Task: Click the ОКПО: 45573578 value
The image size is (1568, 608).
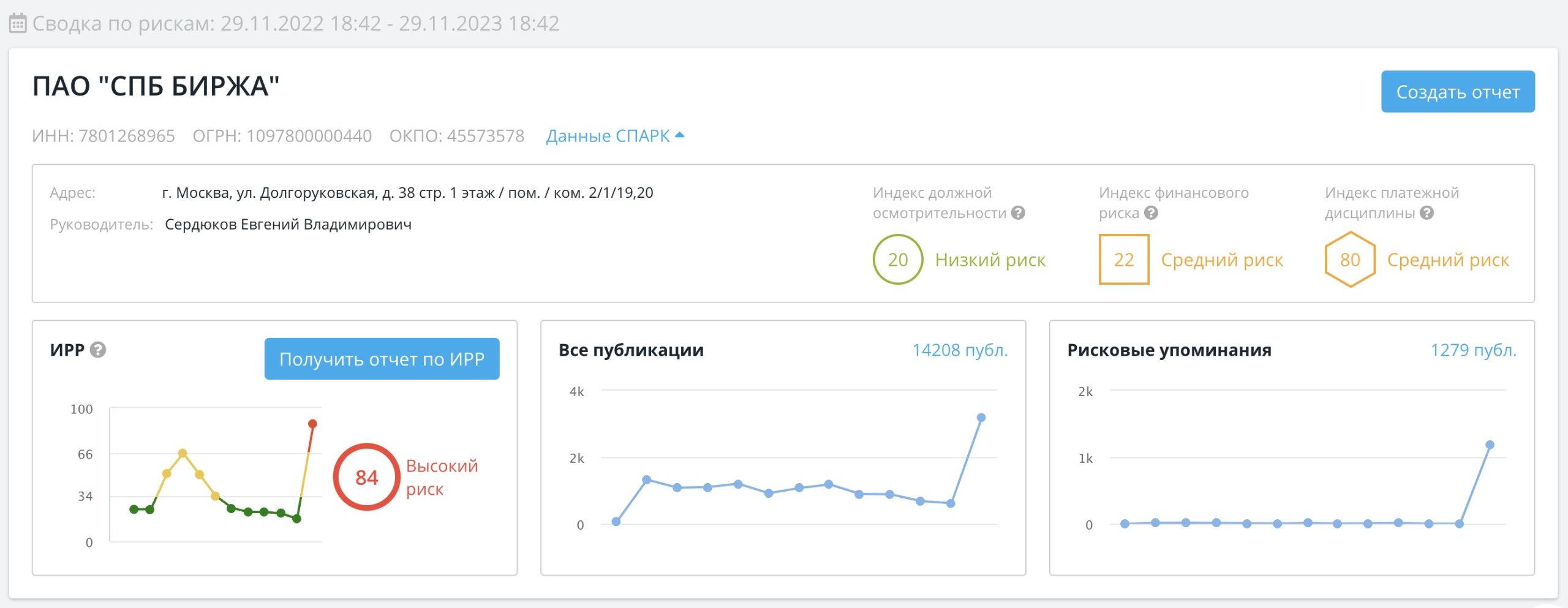Action: point(457,135)
